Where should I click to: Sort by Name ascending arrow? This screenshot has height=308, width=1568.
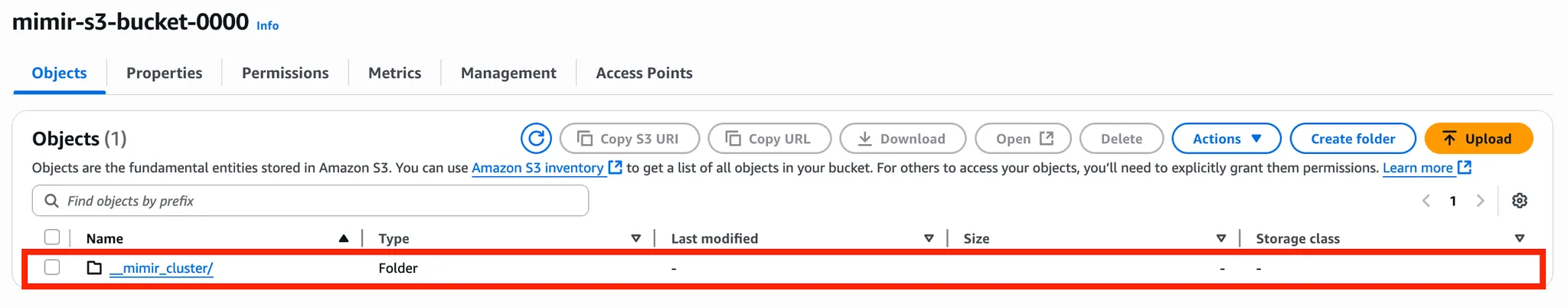click(344, 239)
